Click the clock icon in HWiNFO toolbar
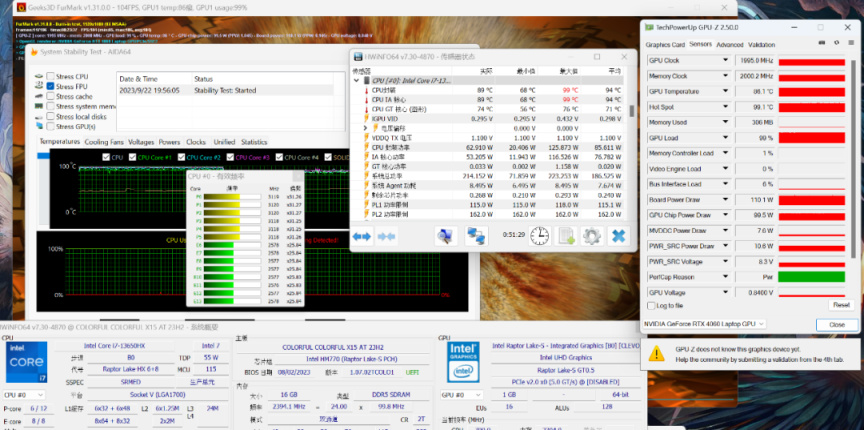864x430 pixels. pyautogui.click(x=539, y=236)
